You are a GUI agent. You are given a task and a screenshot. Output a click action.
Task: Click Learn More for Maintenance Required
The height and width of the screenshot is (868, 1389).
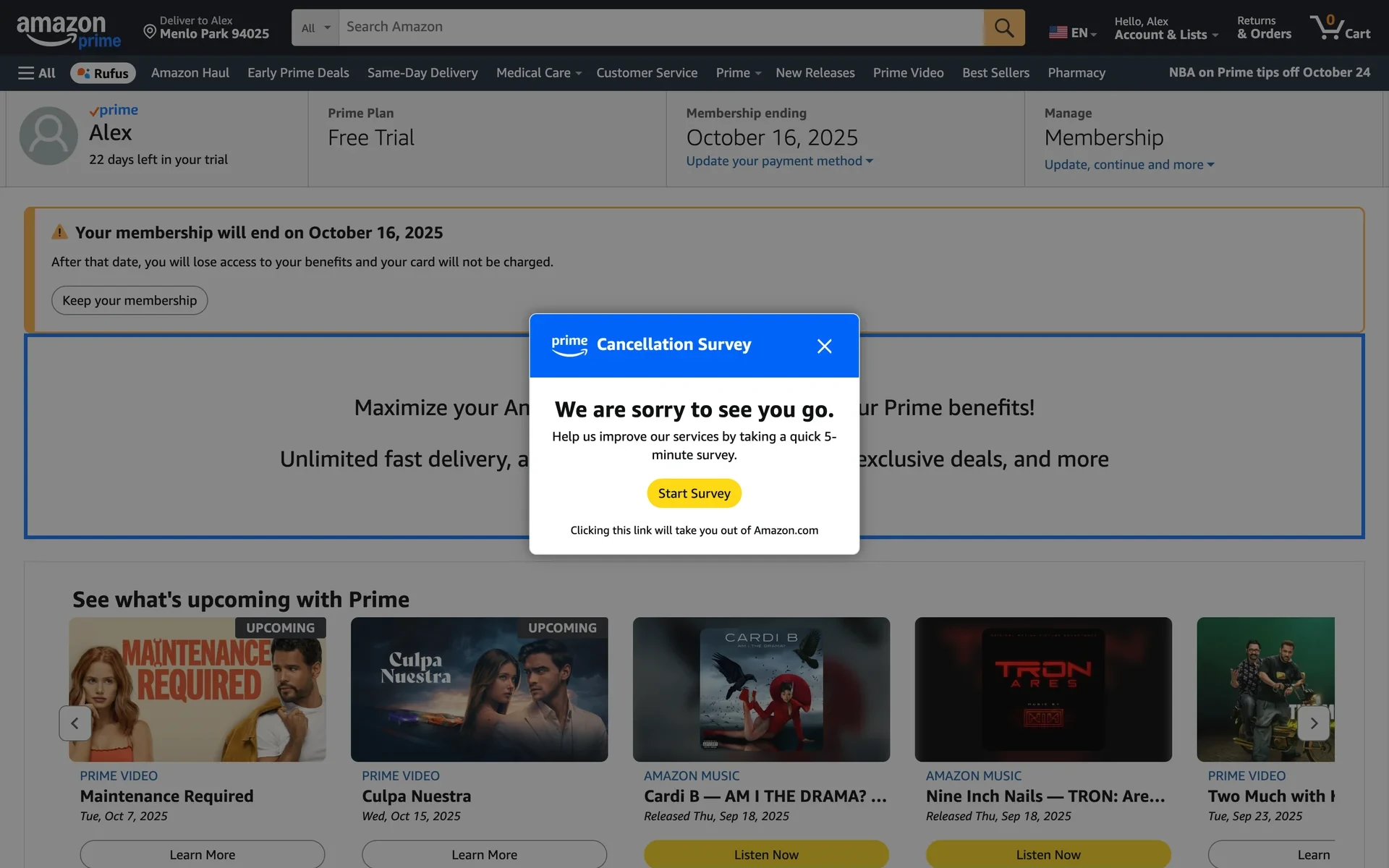click(x=203, y=854)
